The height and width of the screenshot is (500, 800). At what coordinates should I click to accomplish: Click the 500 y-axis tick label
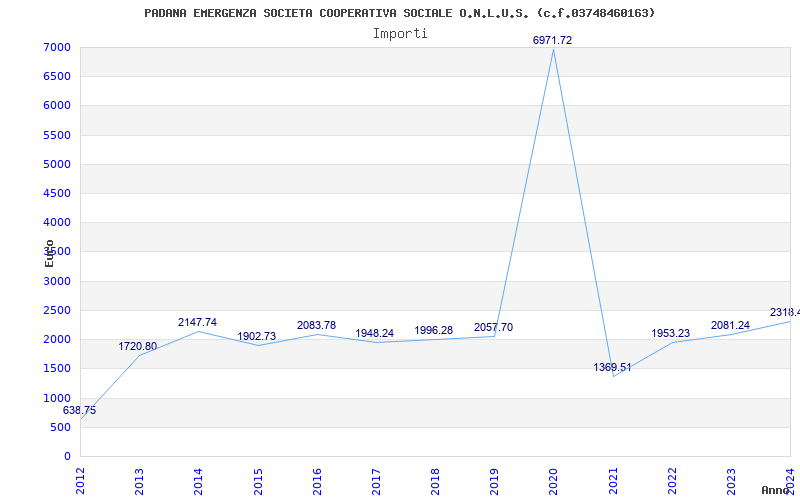[63, 427]
